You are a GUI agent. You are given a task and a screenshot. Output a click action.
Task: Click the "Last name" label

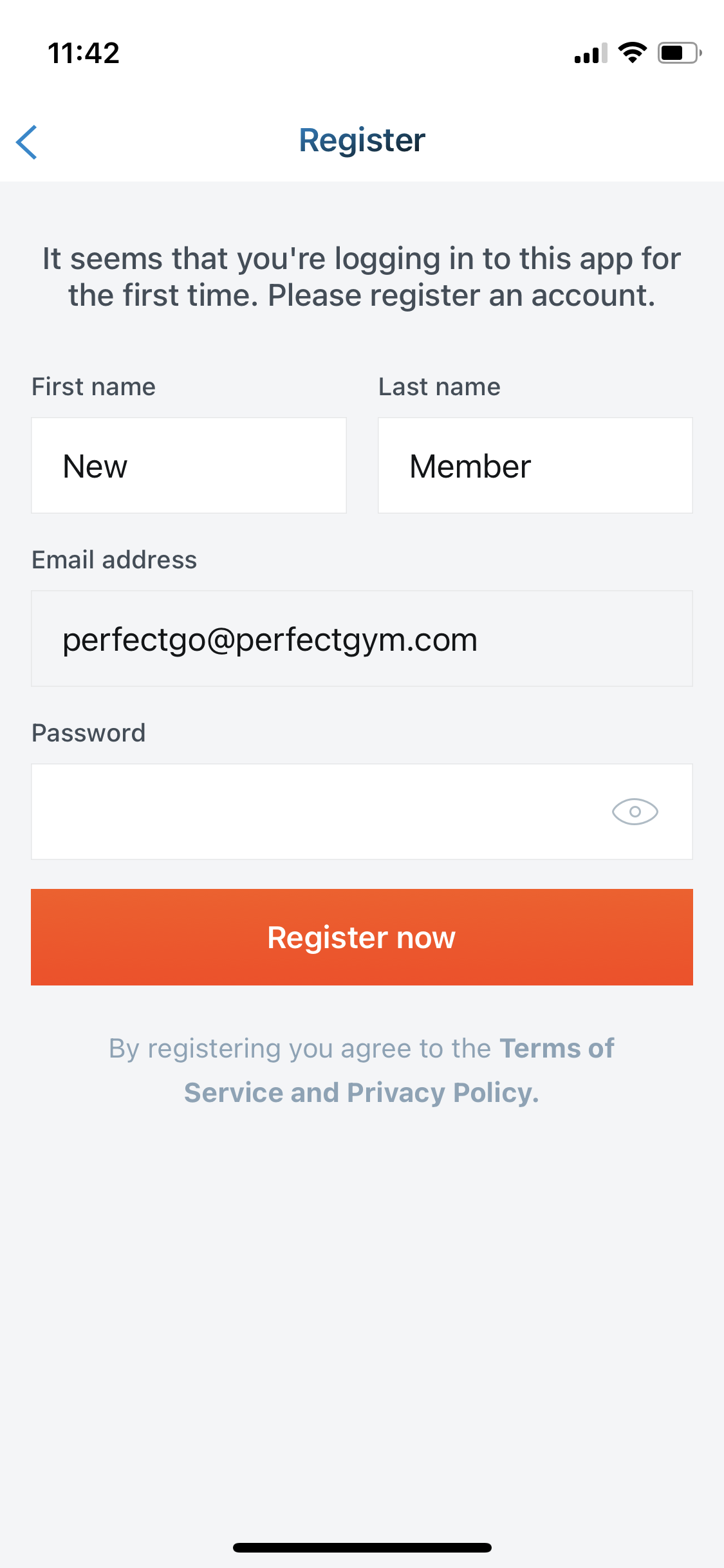[x=440, y=387]
